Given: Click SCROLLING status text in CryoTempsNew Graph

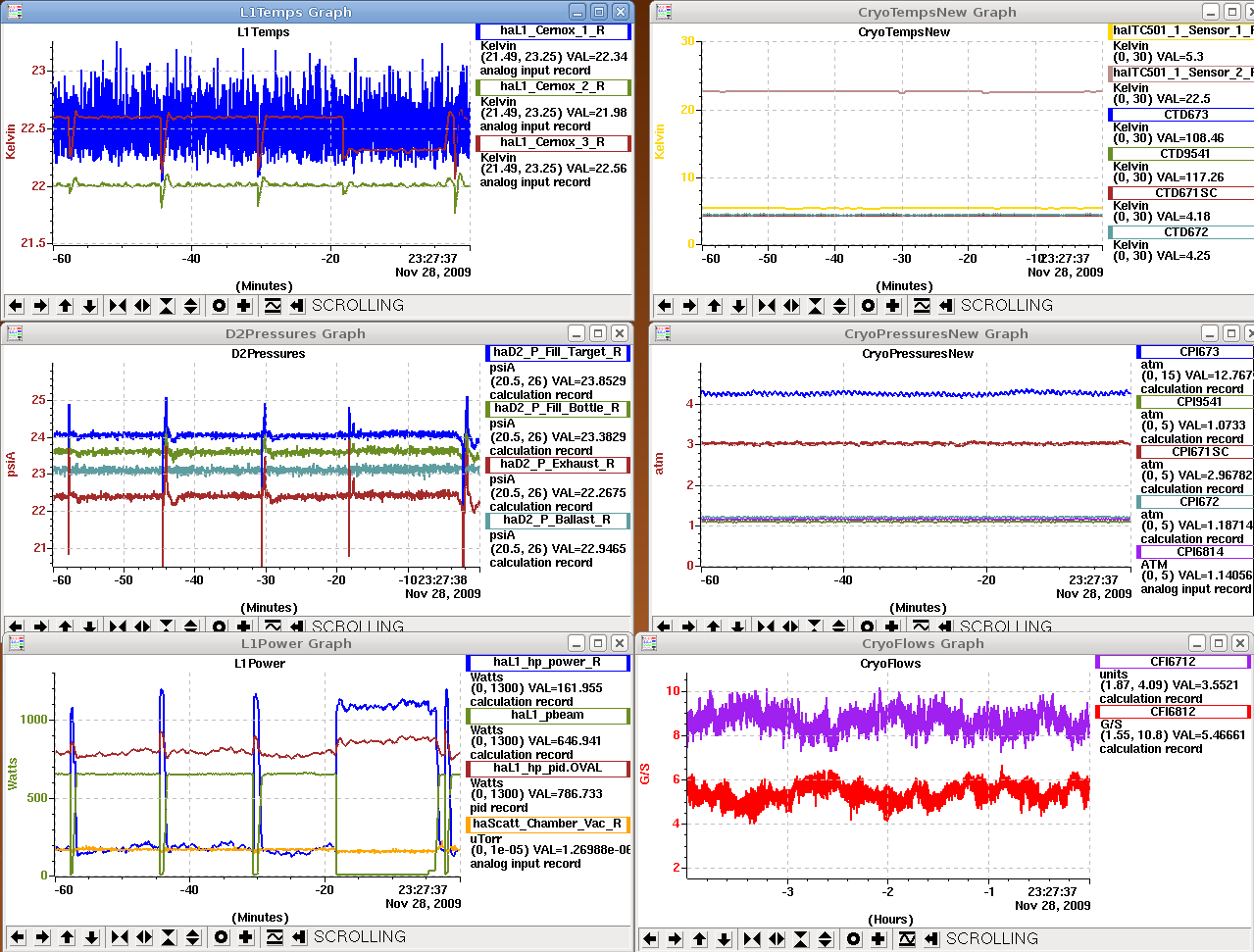Looking at the screenshot, I should pyautogui.click(x=1006, y=306).
